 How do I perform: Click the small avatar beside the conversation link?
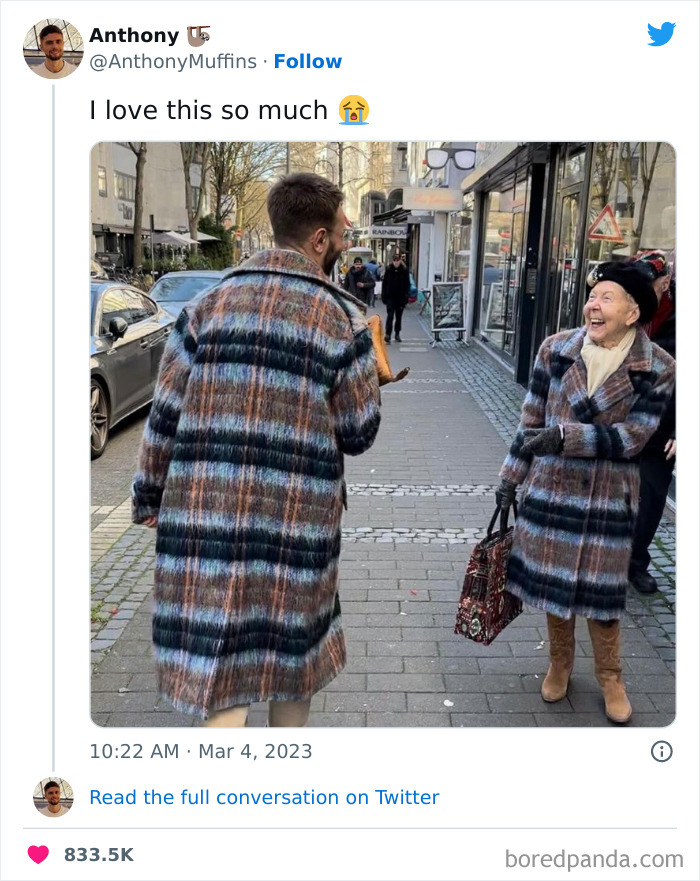tap(52, 797)
